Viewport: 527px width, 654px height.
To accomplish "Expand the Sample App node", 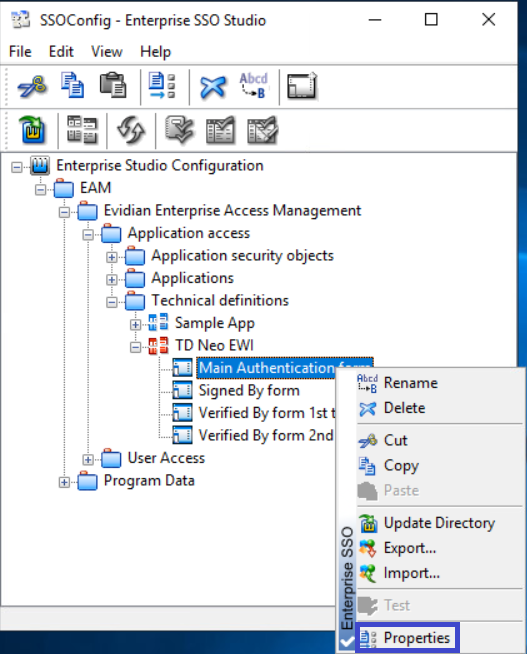I will (x=136, y=324).
